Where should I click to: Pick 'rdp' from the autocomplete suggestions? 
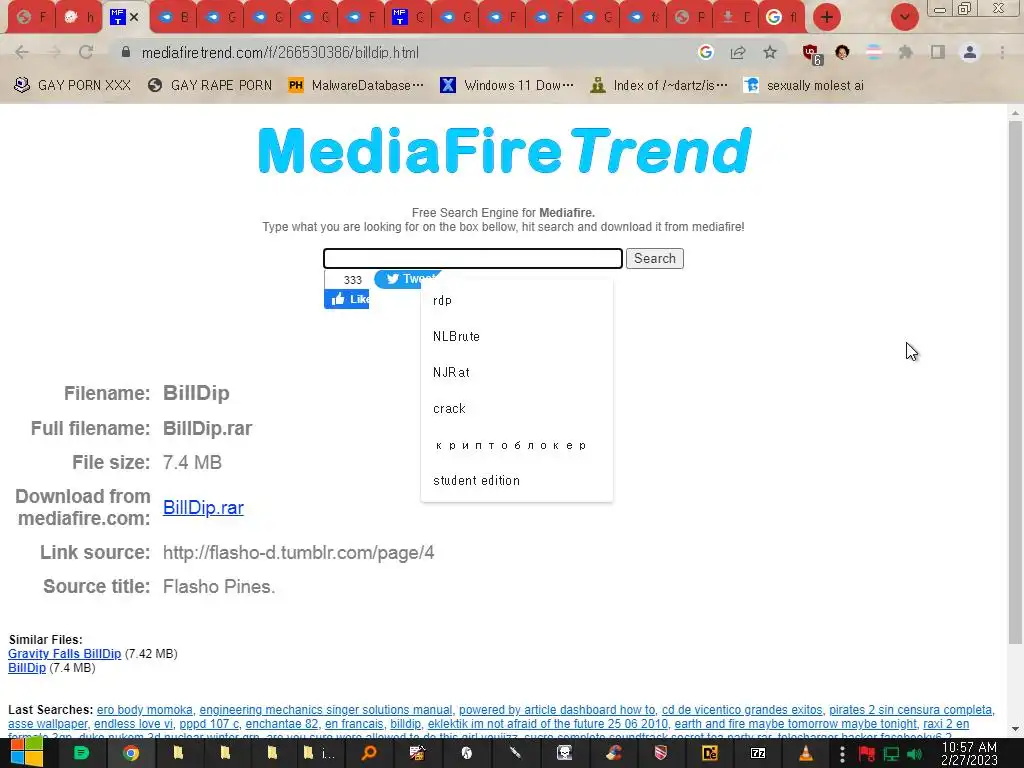[x=517, y=300]
